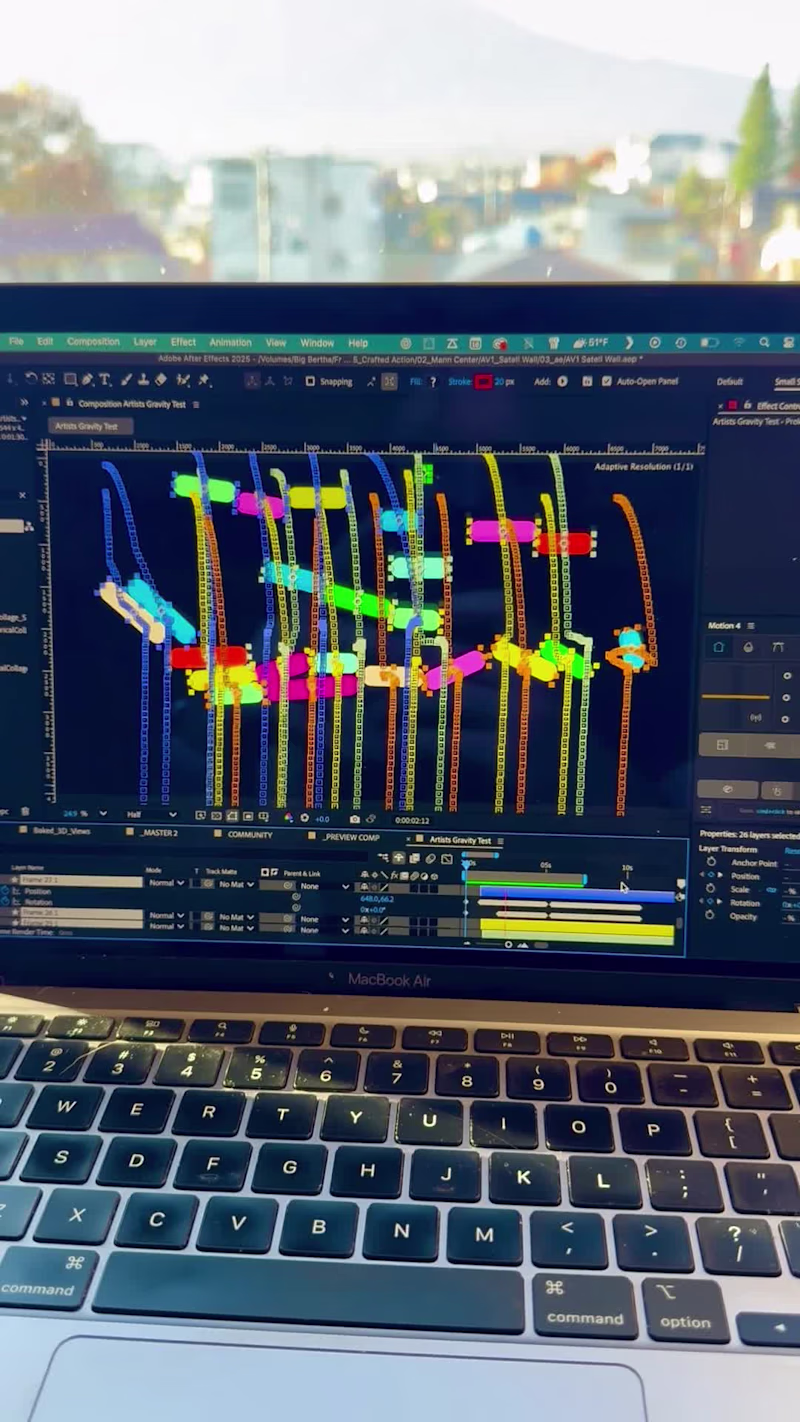Select the Pen tool in toolbar
The height and width of the screenshot is (1422, 800).
click(x=87, y=380)
